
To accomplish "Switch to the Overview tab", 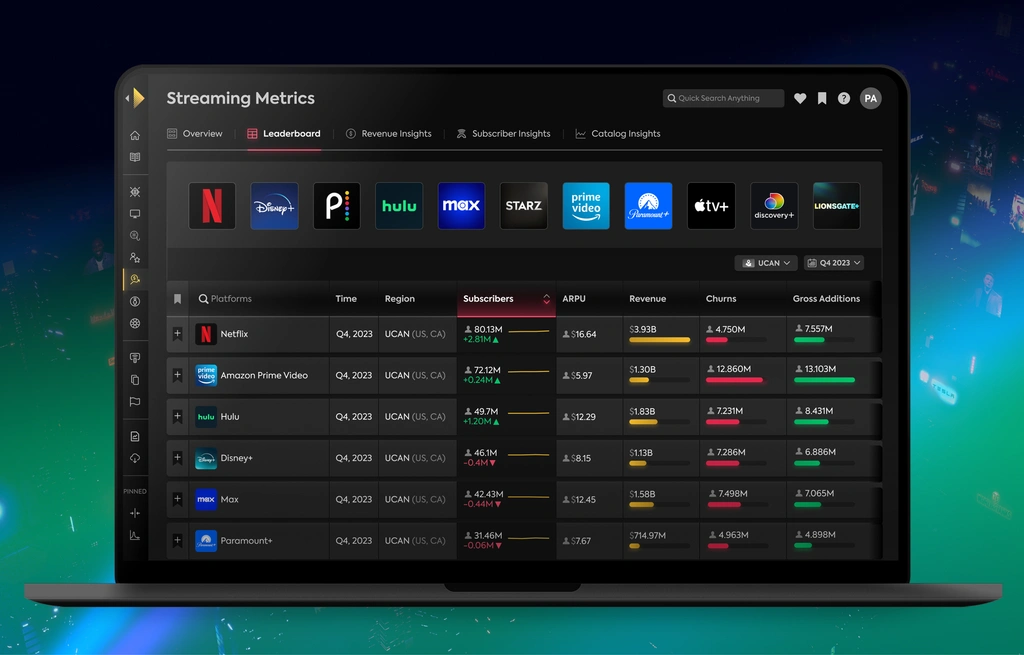I will (x=195, y=133).
